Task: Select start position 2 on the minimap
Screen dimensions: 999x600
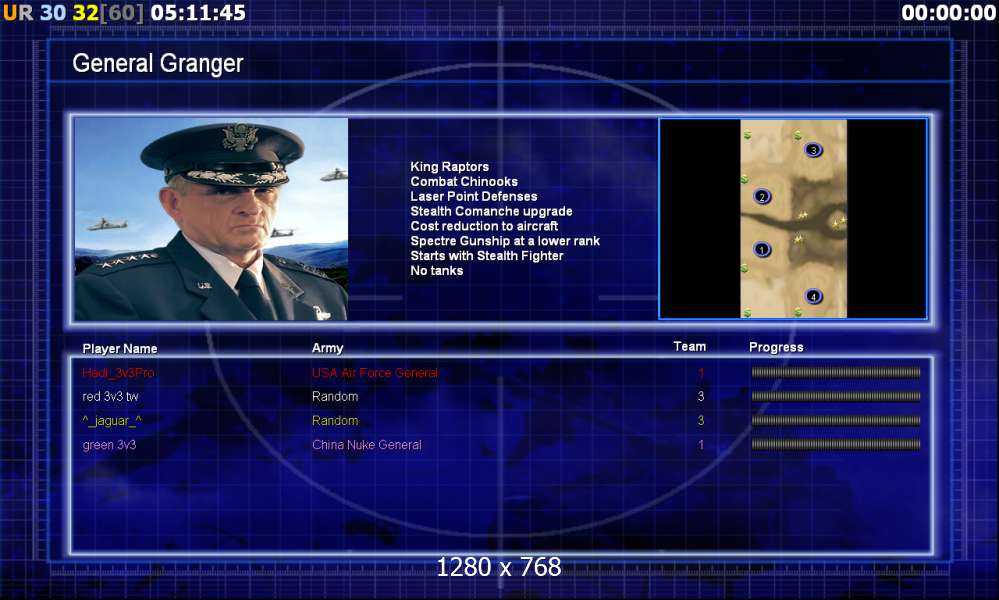Action: click(762, 196)
